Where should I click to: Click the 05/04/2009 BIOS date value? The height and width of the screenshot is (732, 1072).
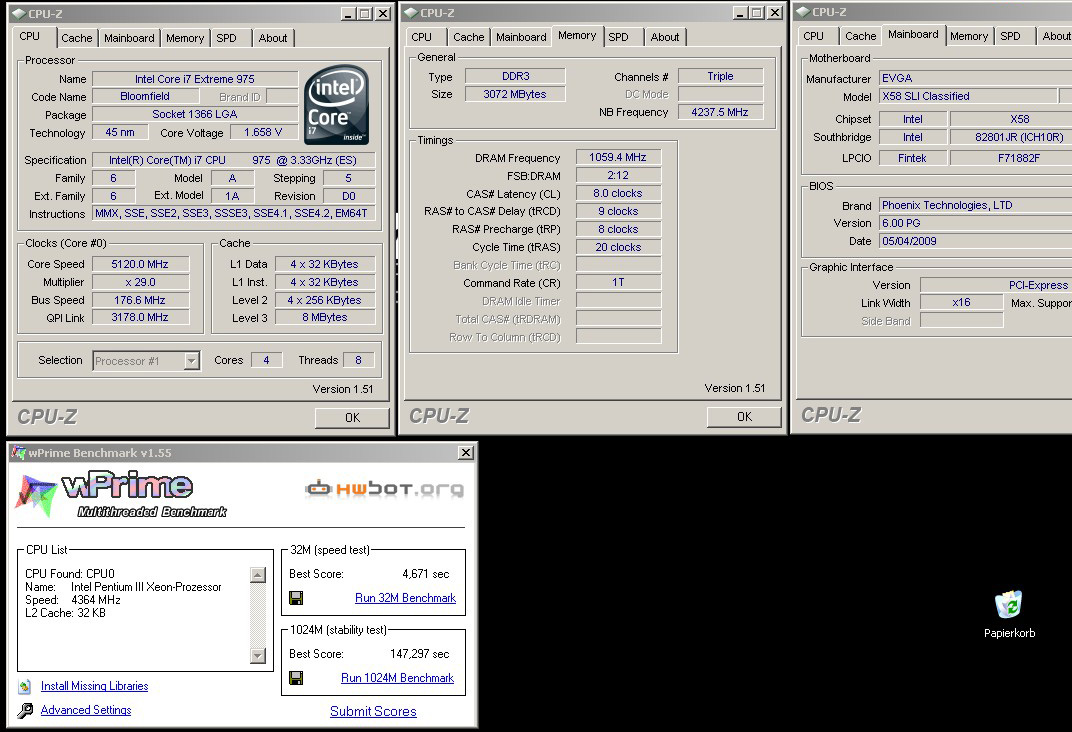(x=976, y=241)
